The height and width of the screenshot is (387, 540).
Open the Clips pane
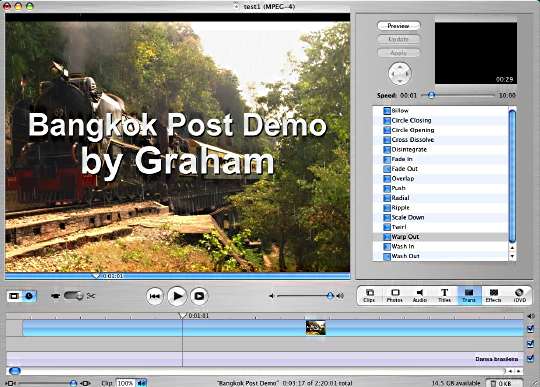click(x=369, y=295)
